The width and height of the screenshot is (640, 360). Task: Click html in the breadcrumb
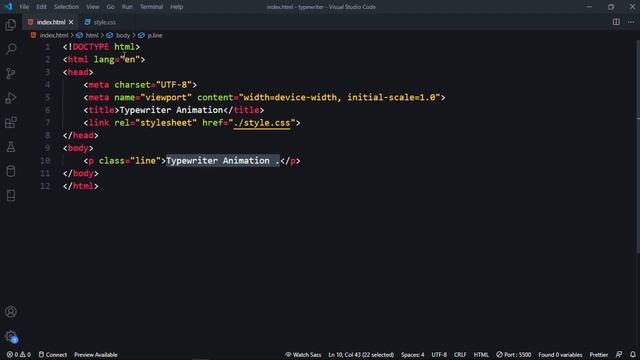coord(92,36)
